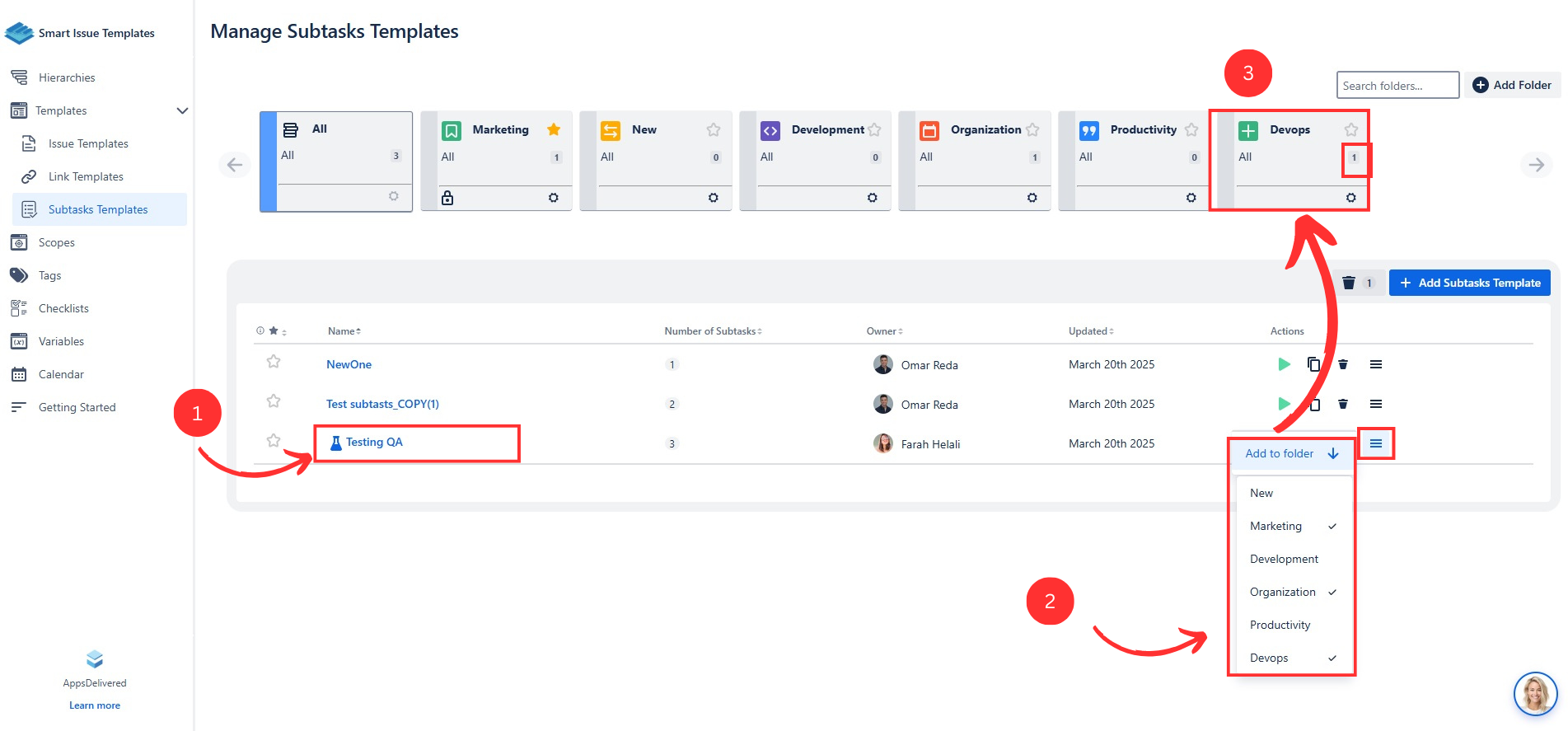Open the trash bin above the table
Screen dimensions: 1568x731
1349,283
